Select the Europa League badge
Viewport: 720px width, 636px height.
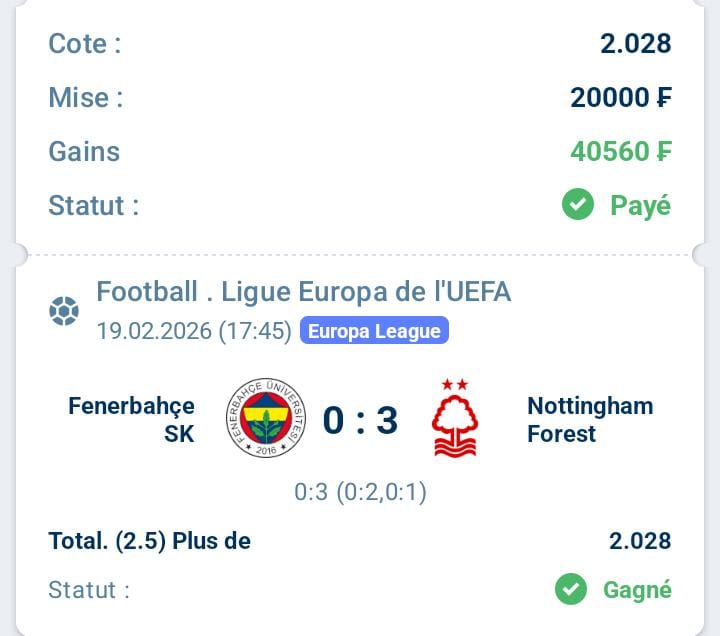(374, 331)
